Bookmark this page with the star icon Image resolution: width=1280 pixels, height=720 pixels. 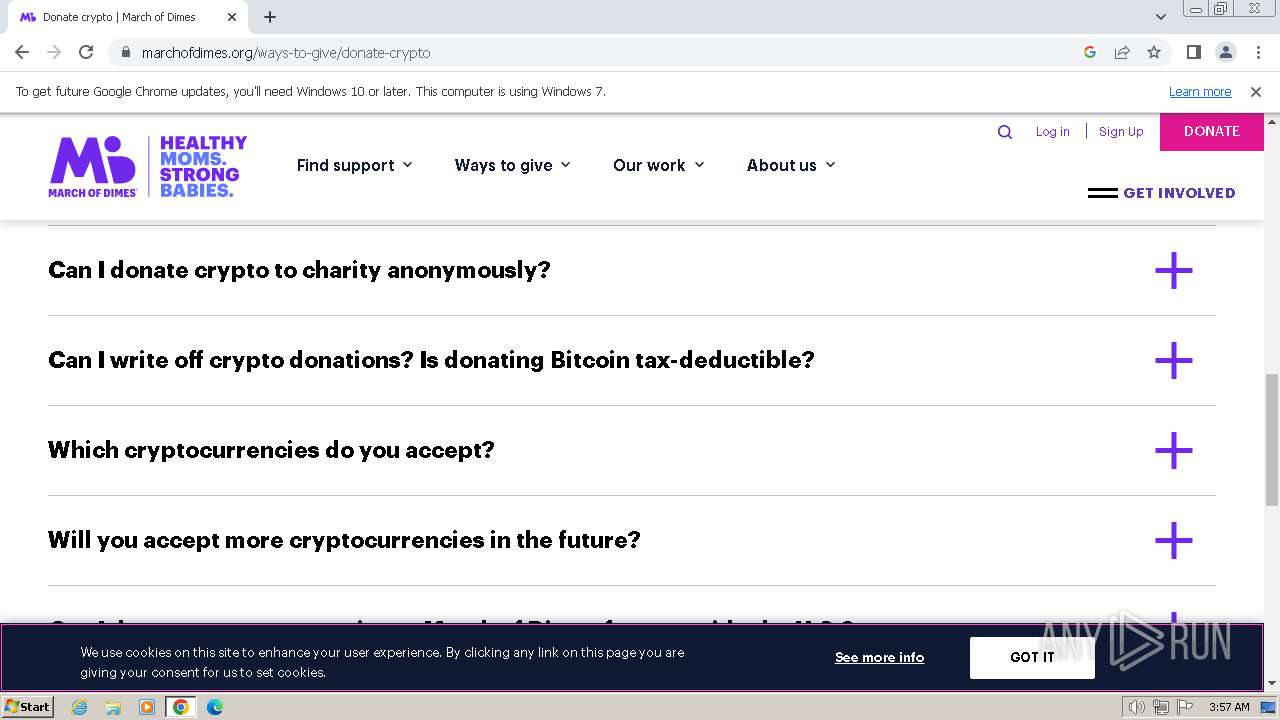[1154, 52]
